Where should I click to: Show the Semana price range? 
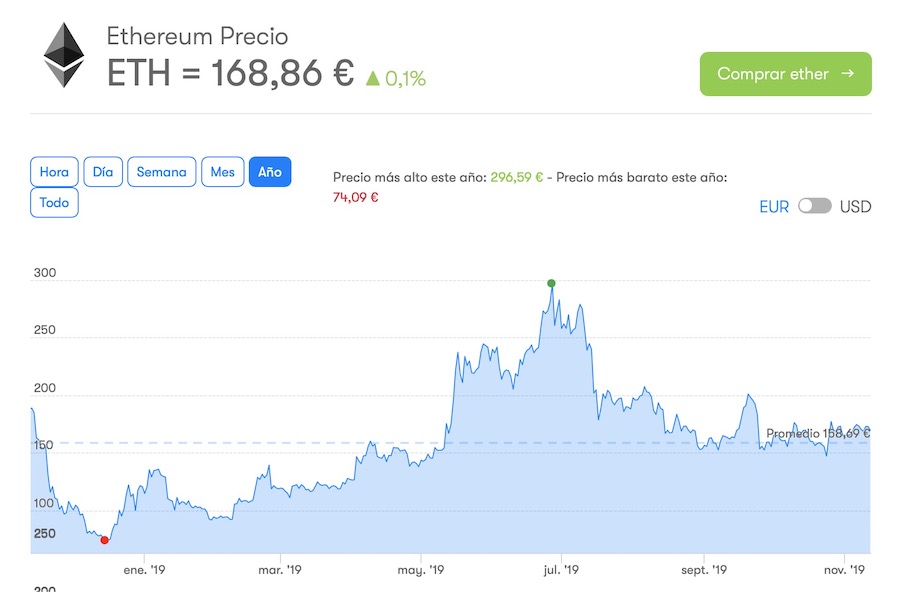click(x=161, y=172)
